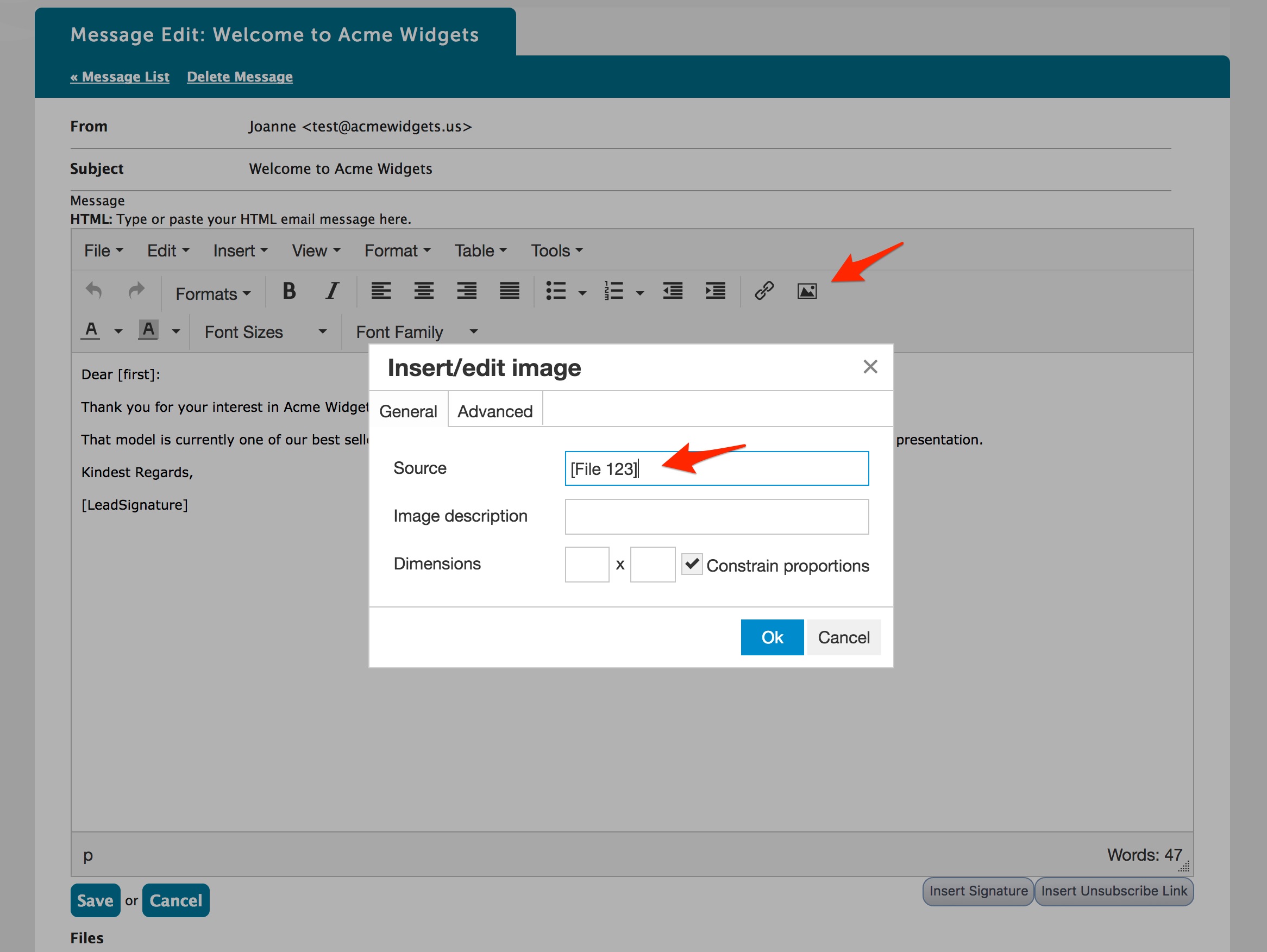Uncheck Constrain proportions checkbox
The width and height of the screenshot is (1267, 952).
pos(691,565)
